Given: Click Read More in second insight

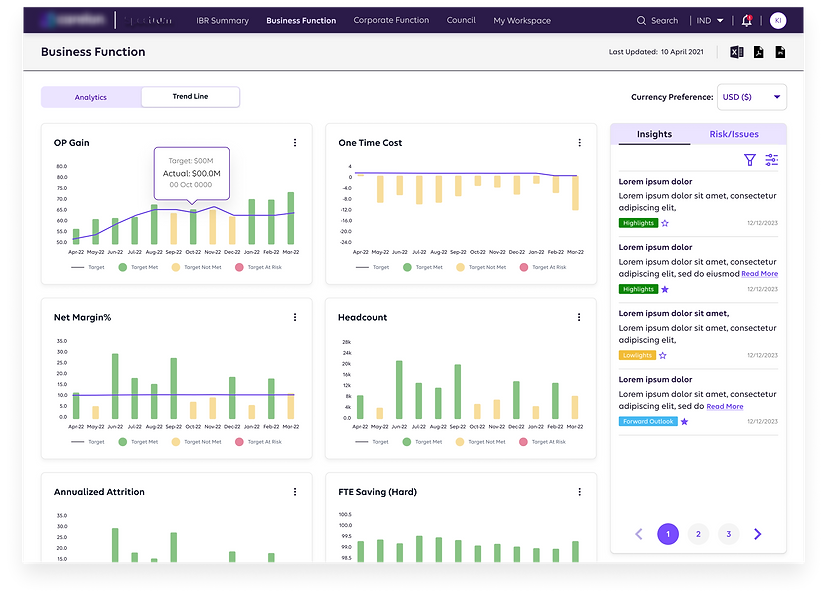Looking at the screenshot, I should [759, 274].
